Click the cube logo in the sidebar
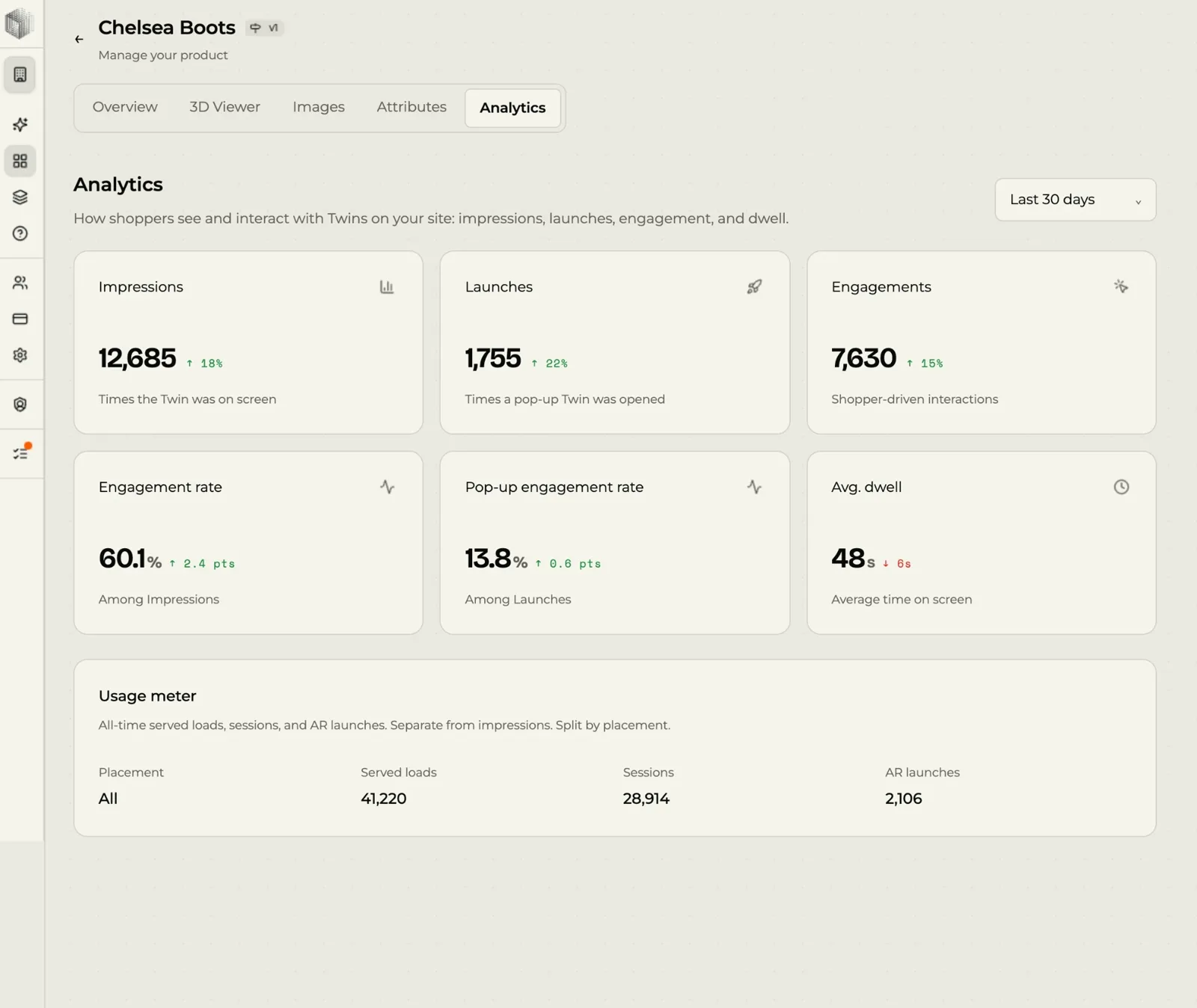This screenshot has height=1008, width=1197. tap(19, 22)
